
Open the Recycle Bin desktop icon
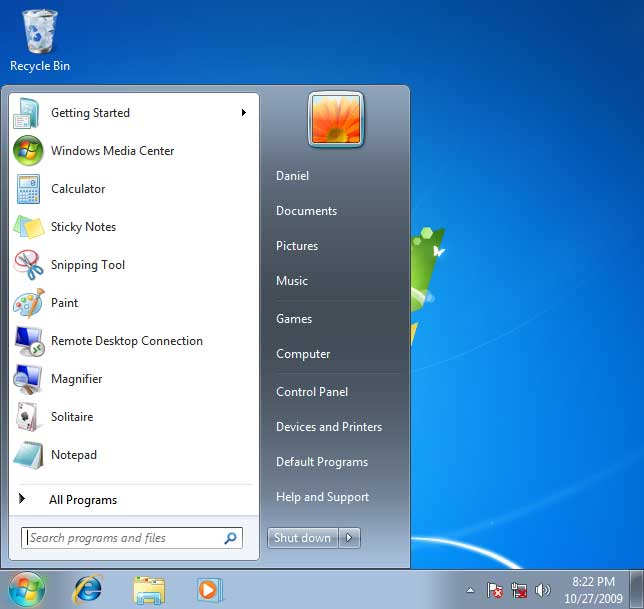[x=39, y=41]
